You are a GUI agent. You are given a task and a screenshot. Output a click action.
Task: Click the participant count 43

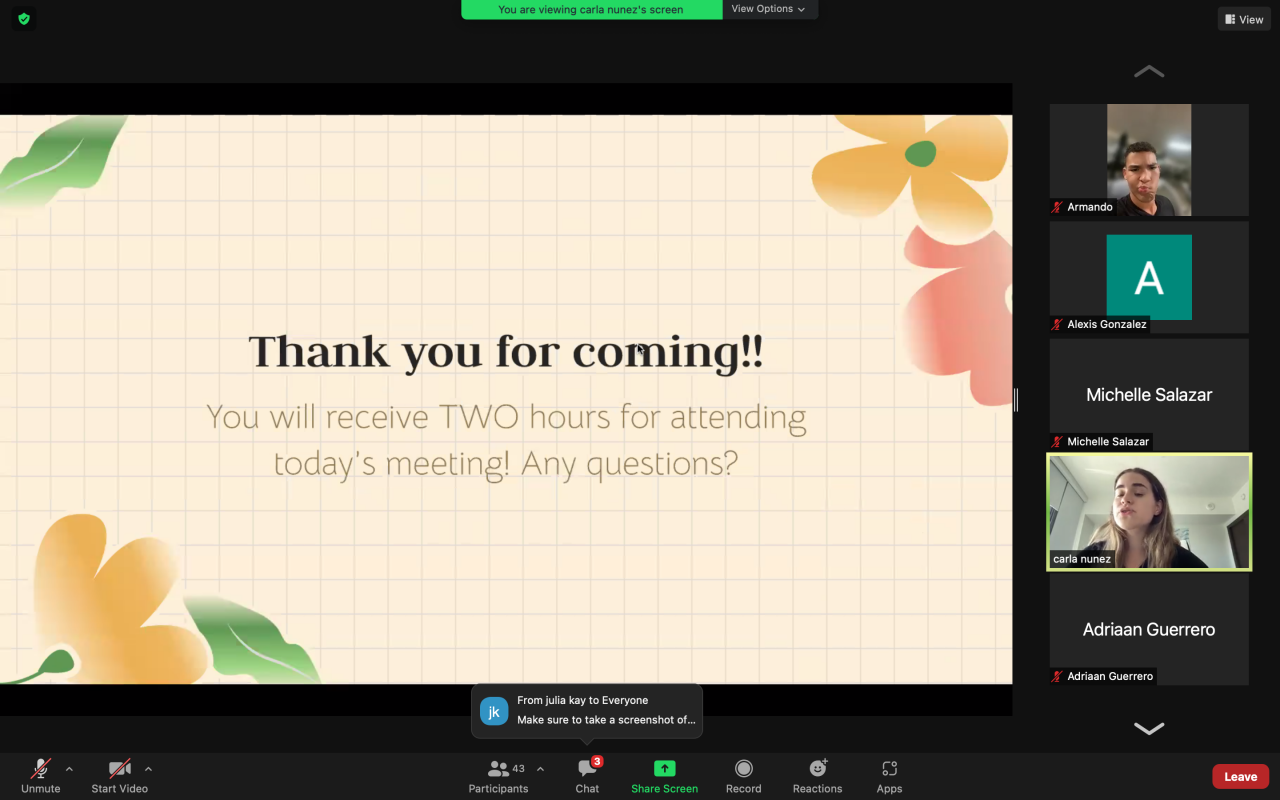coord(518,768)
